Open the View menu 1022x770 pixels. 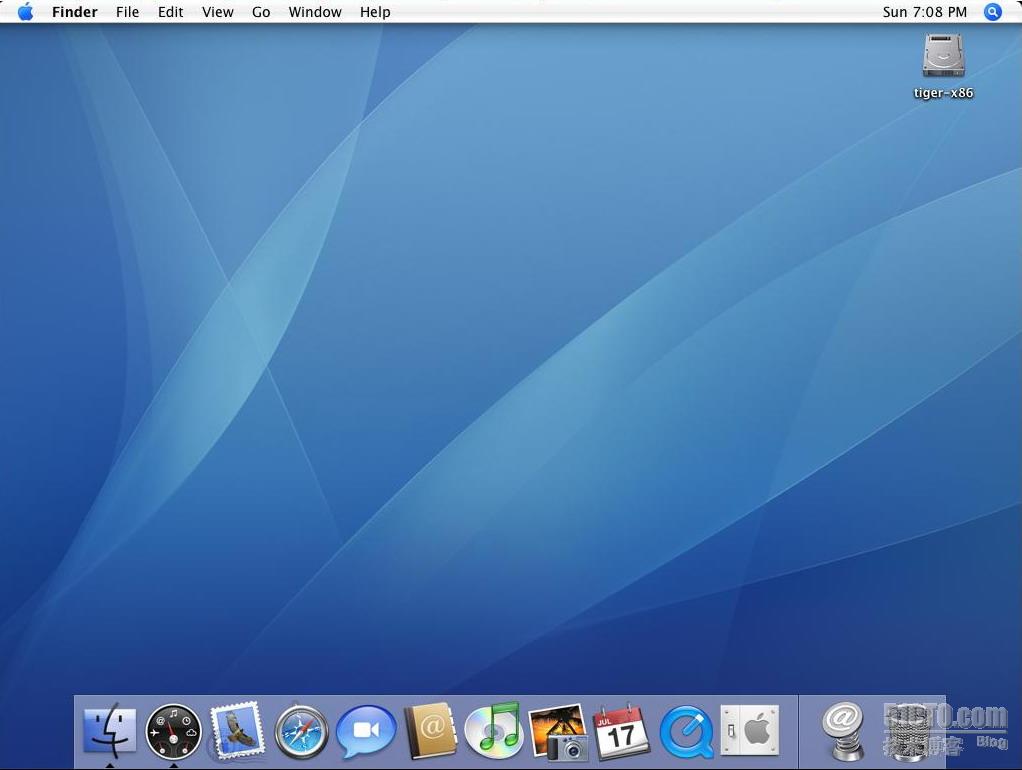coord(218,12)
